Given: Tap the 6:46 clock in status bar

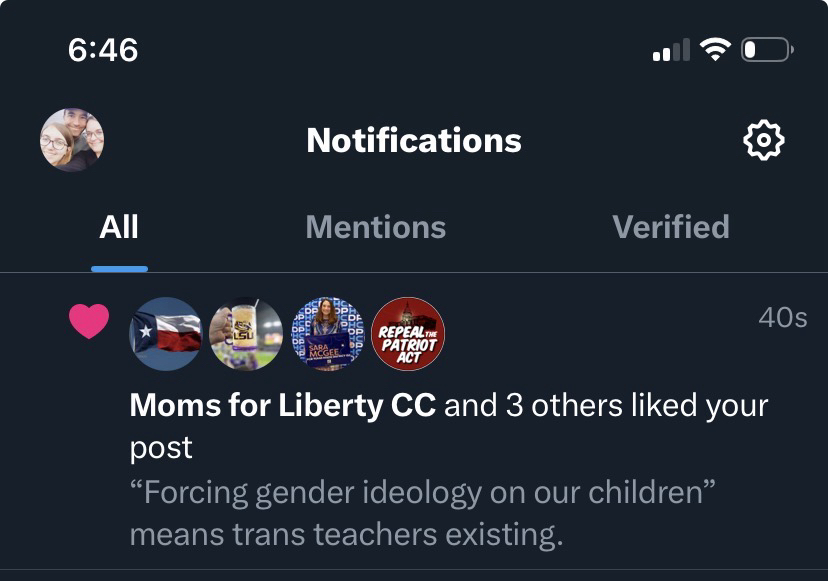Looking at the screenshot, I should [103, 49].
